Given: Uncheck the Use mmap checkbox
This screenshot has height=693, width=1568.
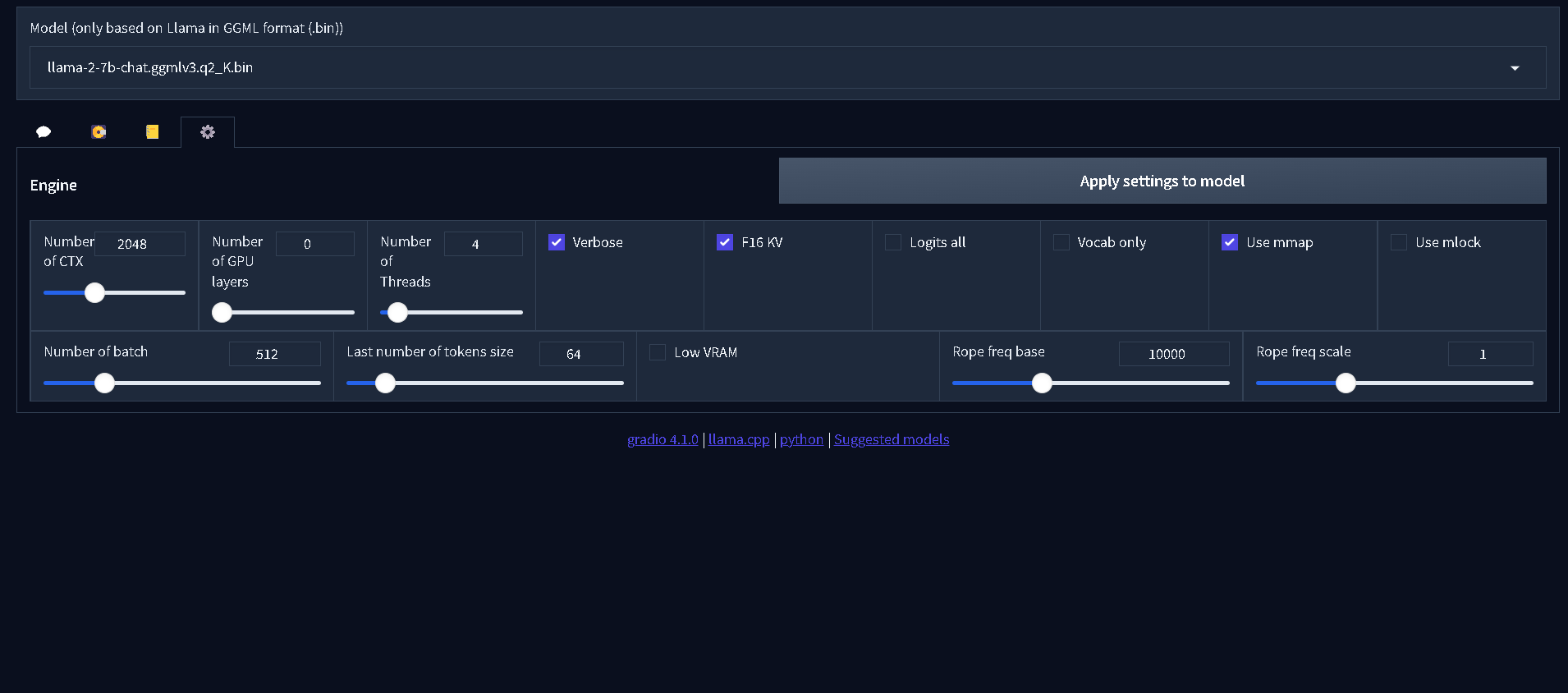Looking at the screenshot, I should 1230,242.
